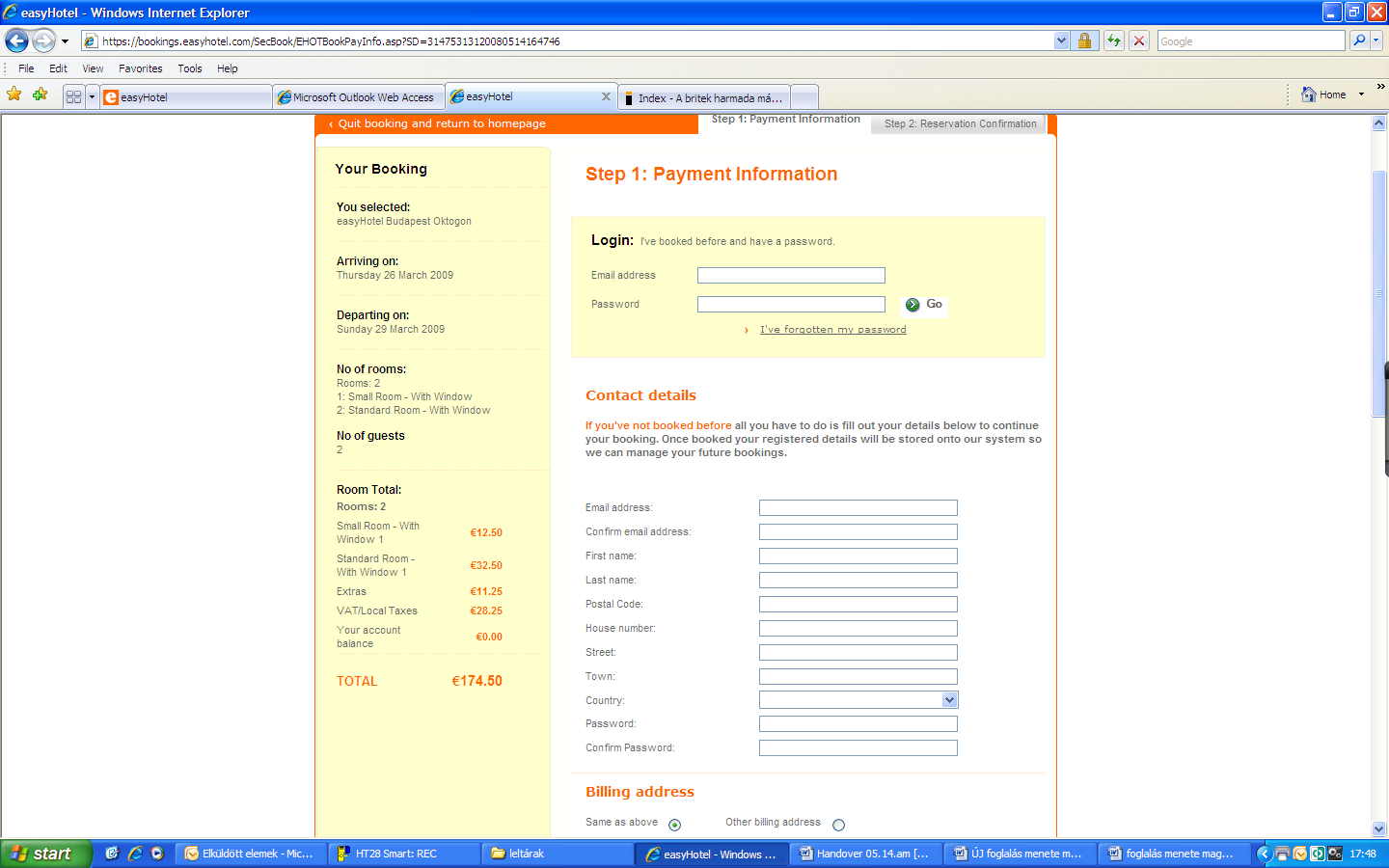1389x868 pixels.
Task: Click the green Go arrow icon
Action: (x=912, y=305)
